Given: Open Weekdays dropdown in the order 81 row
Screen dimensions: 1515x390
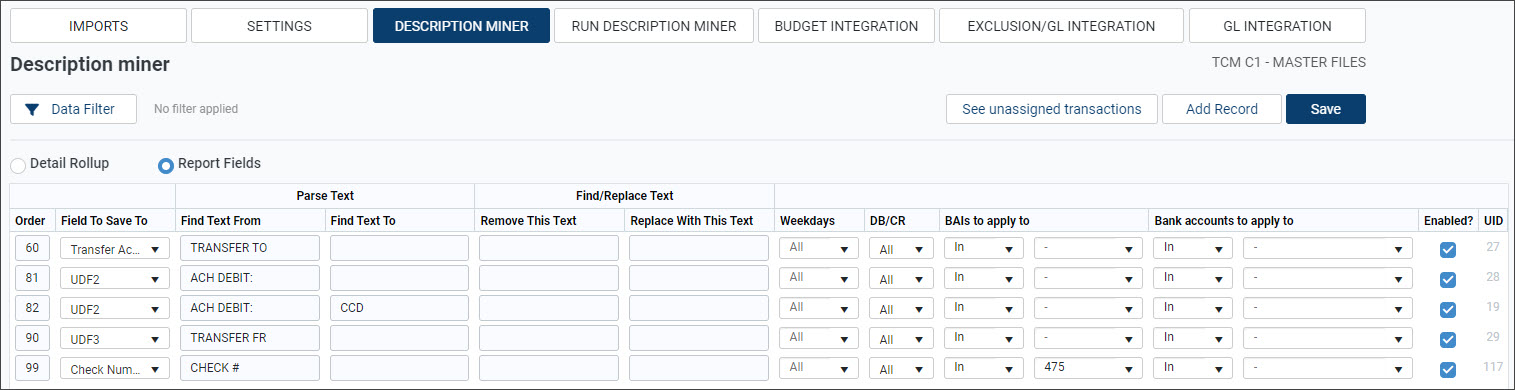Looking at the screenshot, I should point(818,278).
